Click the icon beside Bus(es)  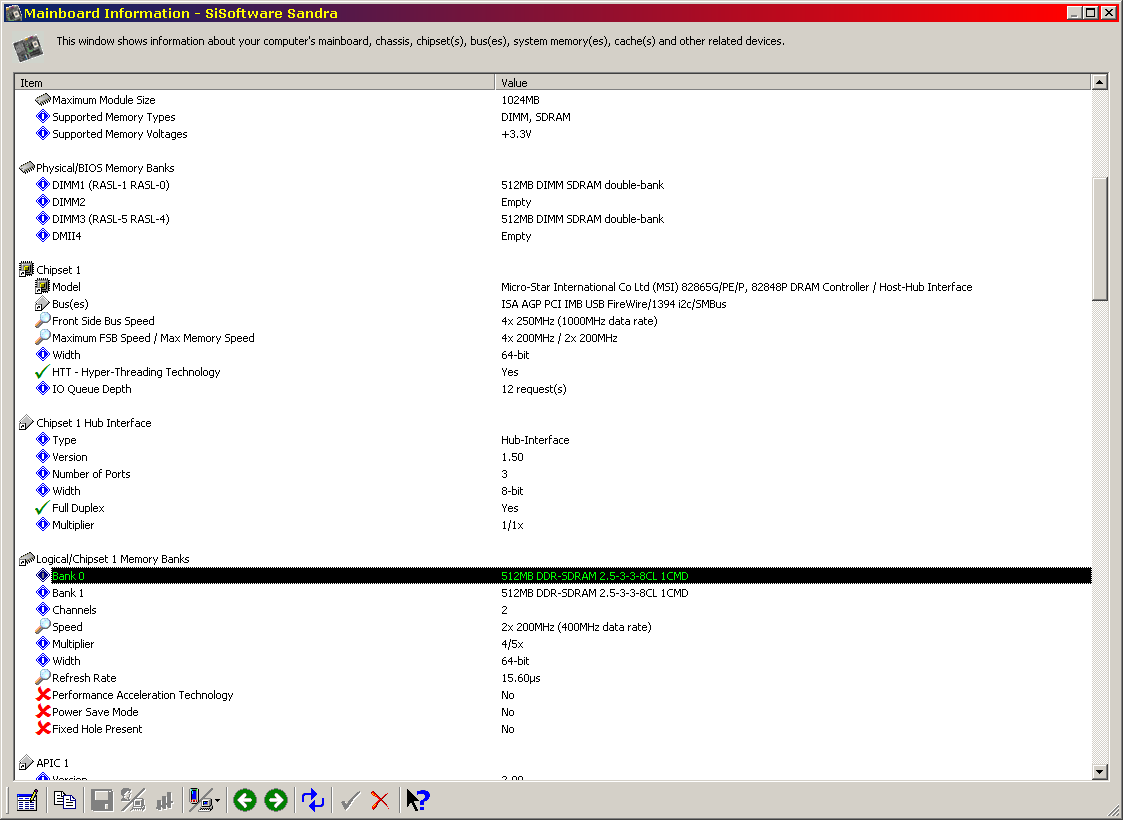tap(42, 304)
